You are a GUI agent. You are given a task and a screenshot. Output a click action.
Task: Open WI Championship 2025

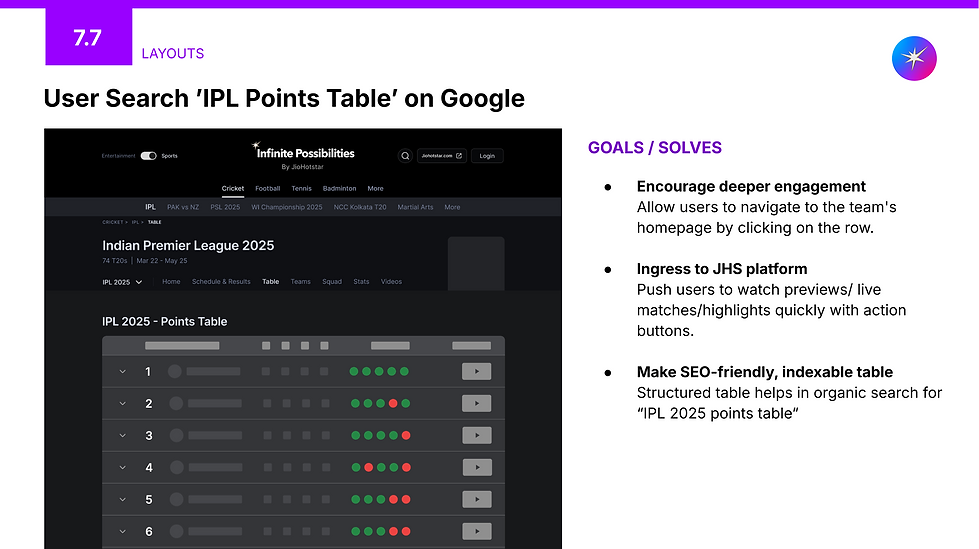point(287,207)
